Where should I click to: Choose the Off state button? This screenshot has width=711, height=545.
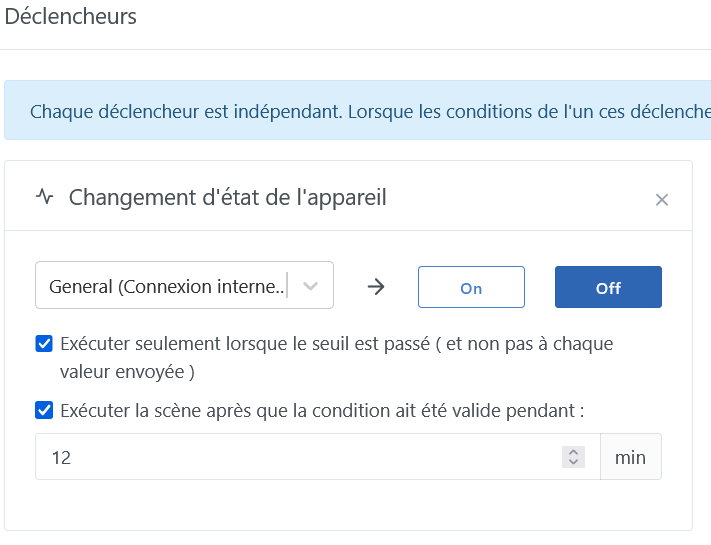(x=608, y=288)
